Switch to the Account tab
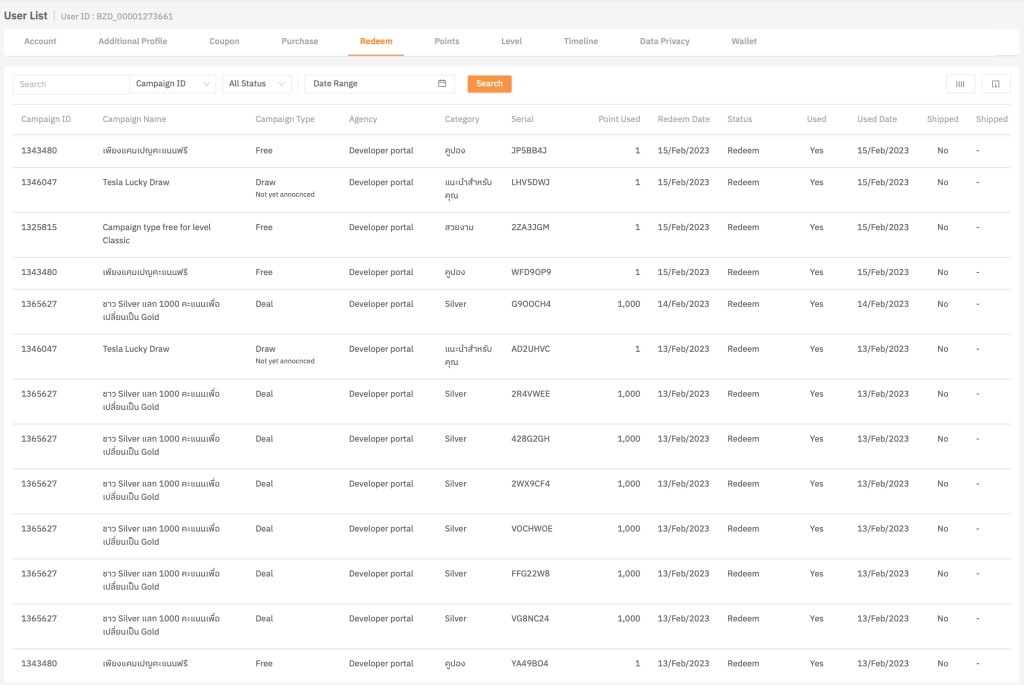Viewport: 1024px width, 685px height. (40, 41)
